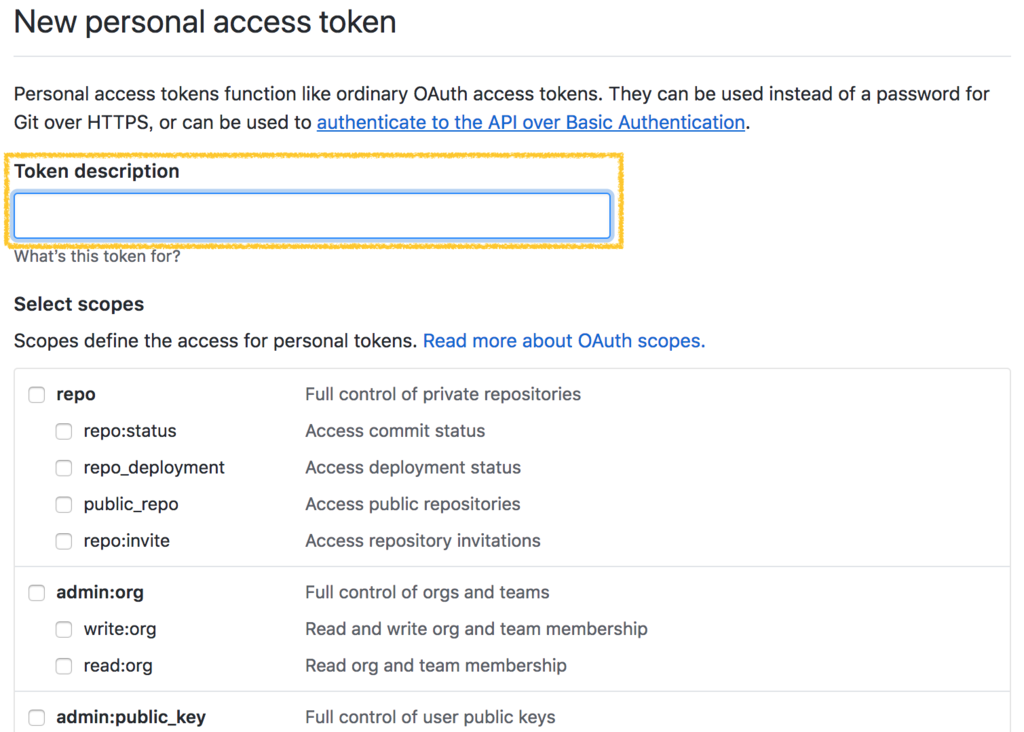The width and height of the screenshot is (1024, 732).
Task: Click the 'What's this token for?' hint text
Action: click(97, 256)
